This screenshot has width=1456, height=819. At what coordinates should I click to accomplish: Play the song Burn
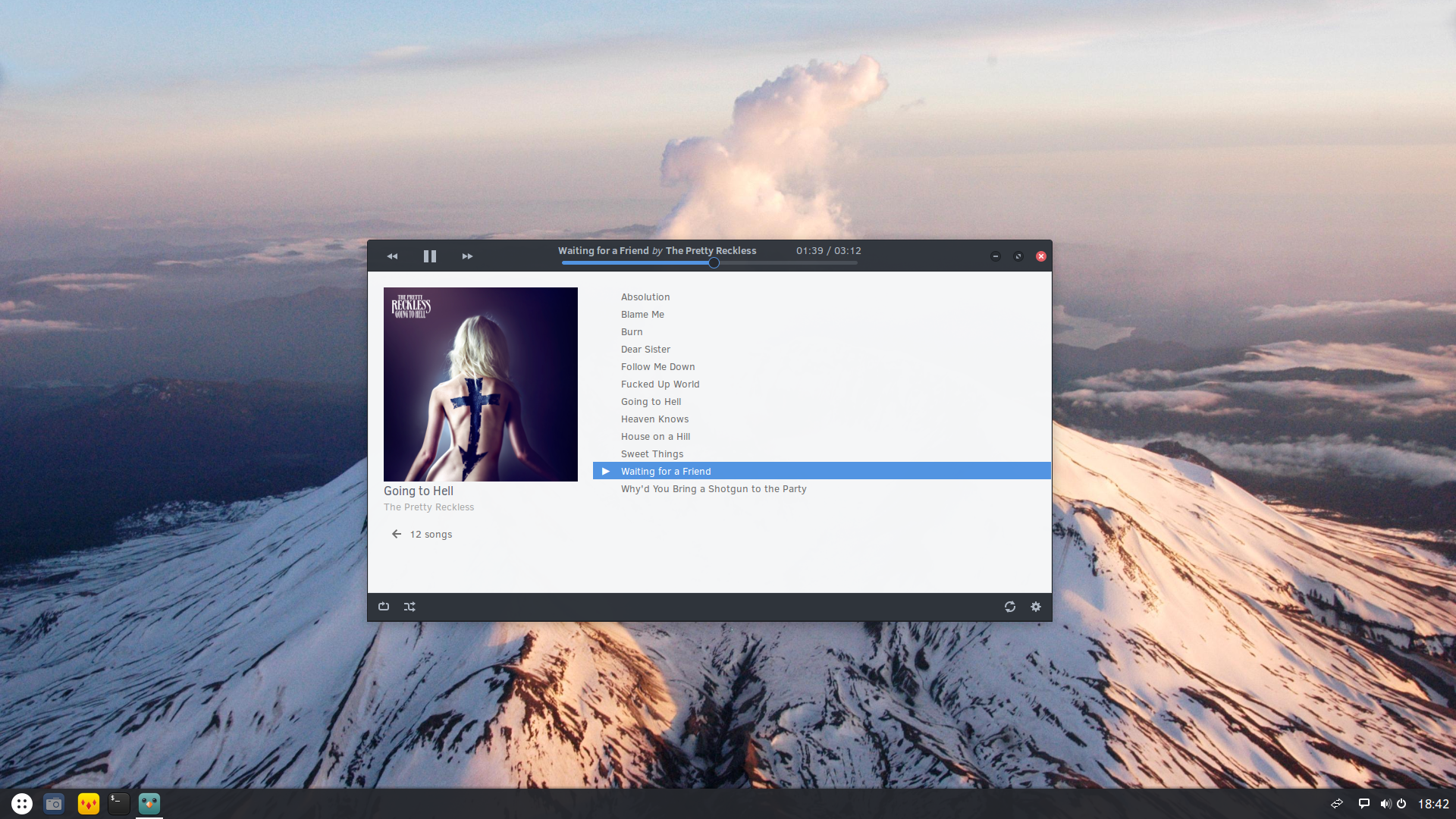[x=632, y=332]
